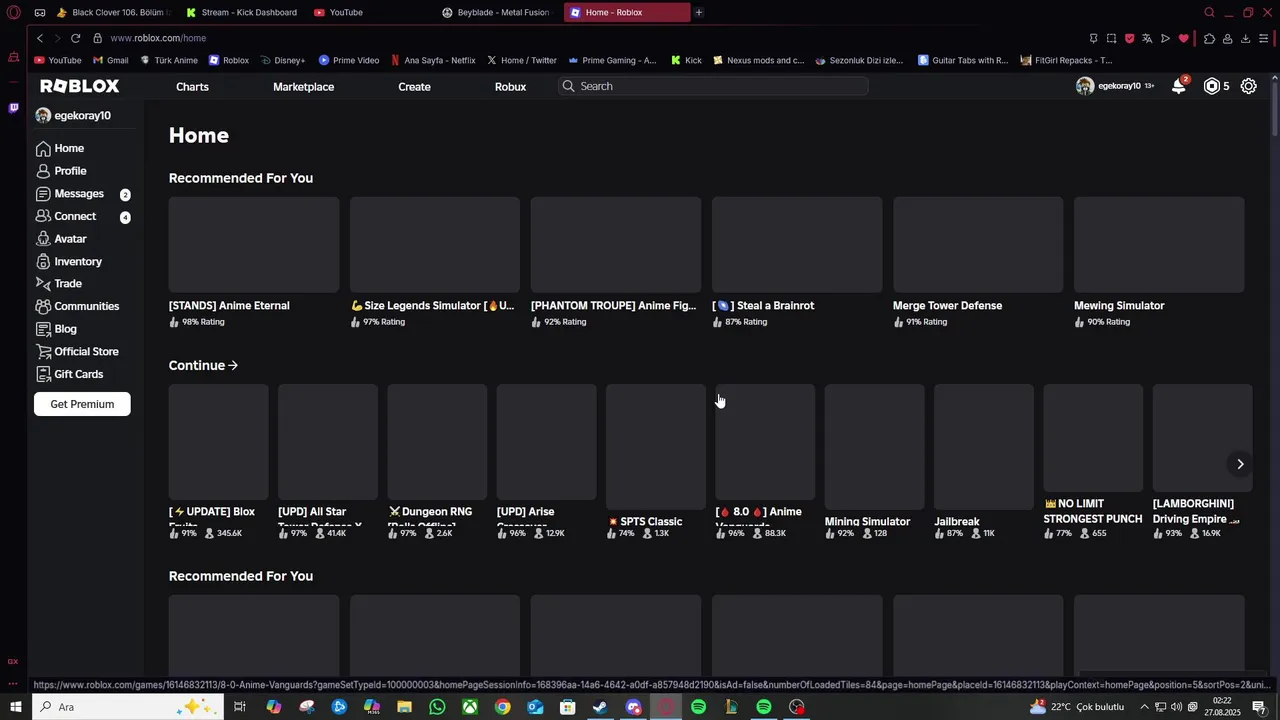Switch to Beyblade - Metal Fusion tab
Screen dimensions: 1280x720
click(496, 12)
